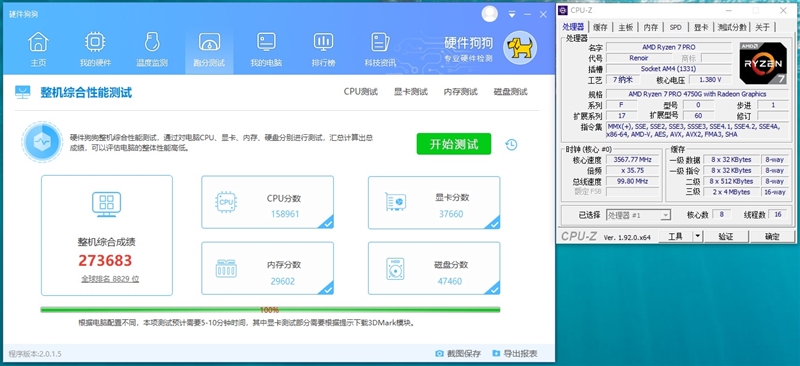Screen dimensions: 800x366
Task: Click the CPU-Z title bar app icon
Action: tap(563, 10)
